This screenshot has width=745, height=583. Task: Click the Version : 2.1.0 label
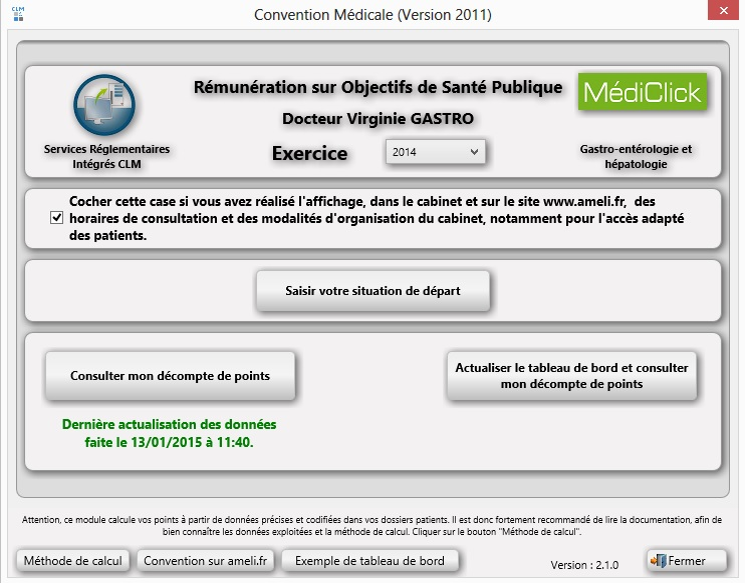tap(584, 565)
